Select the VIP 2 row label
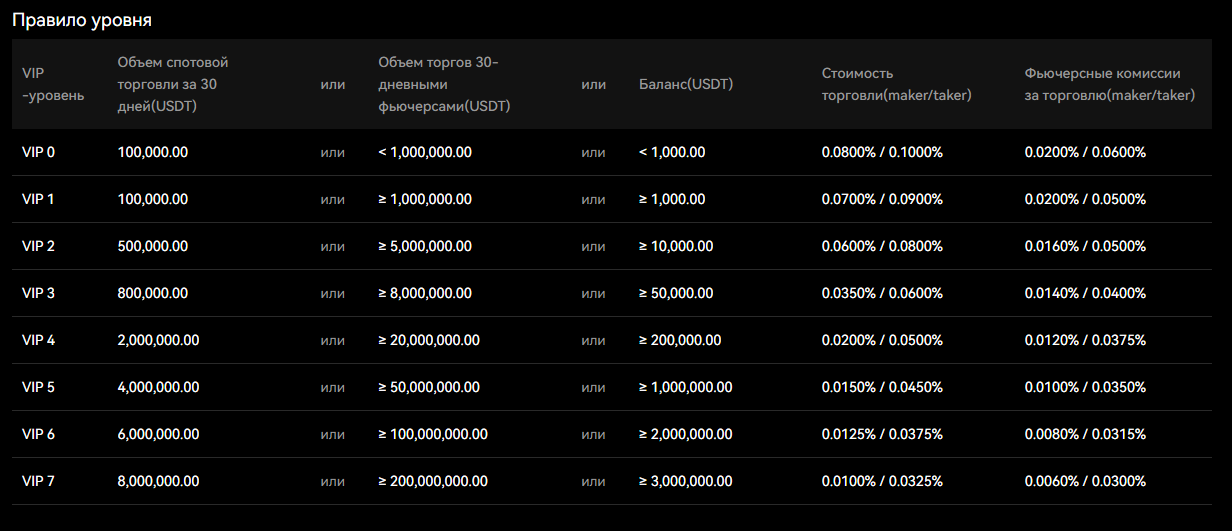The height and width of the screenshot is (531, 1232). (x=38, y=246)
